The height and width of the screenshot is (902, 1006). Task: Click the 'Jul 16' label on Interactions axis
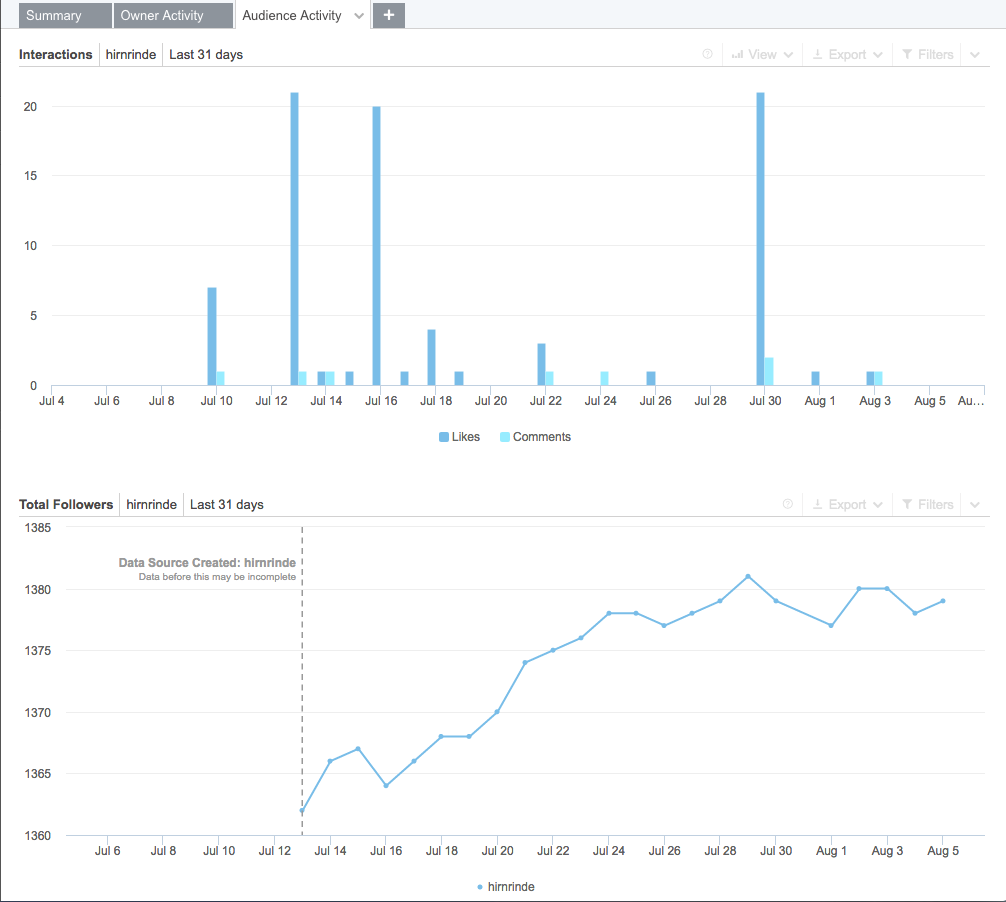coord(381,401)
